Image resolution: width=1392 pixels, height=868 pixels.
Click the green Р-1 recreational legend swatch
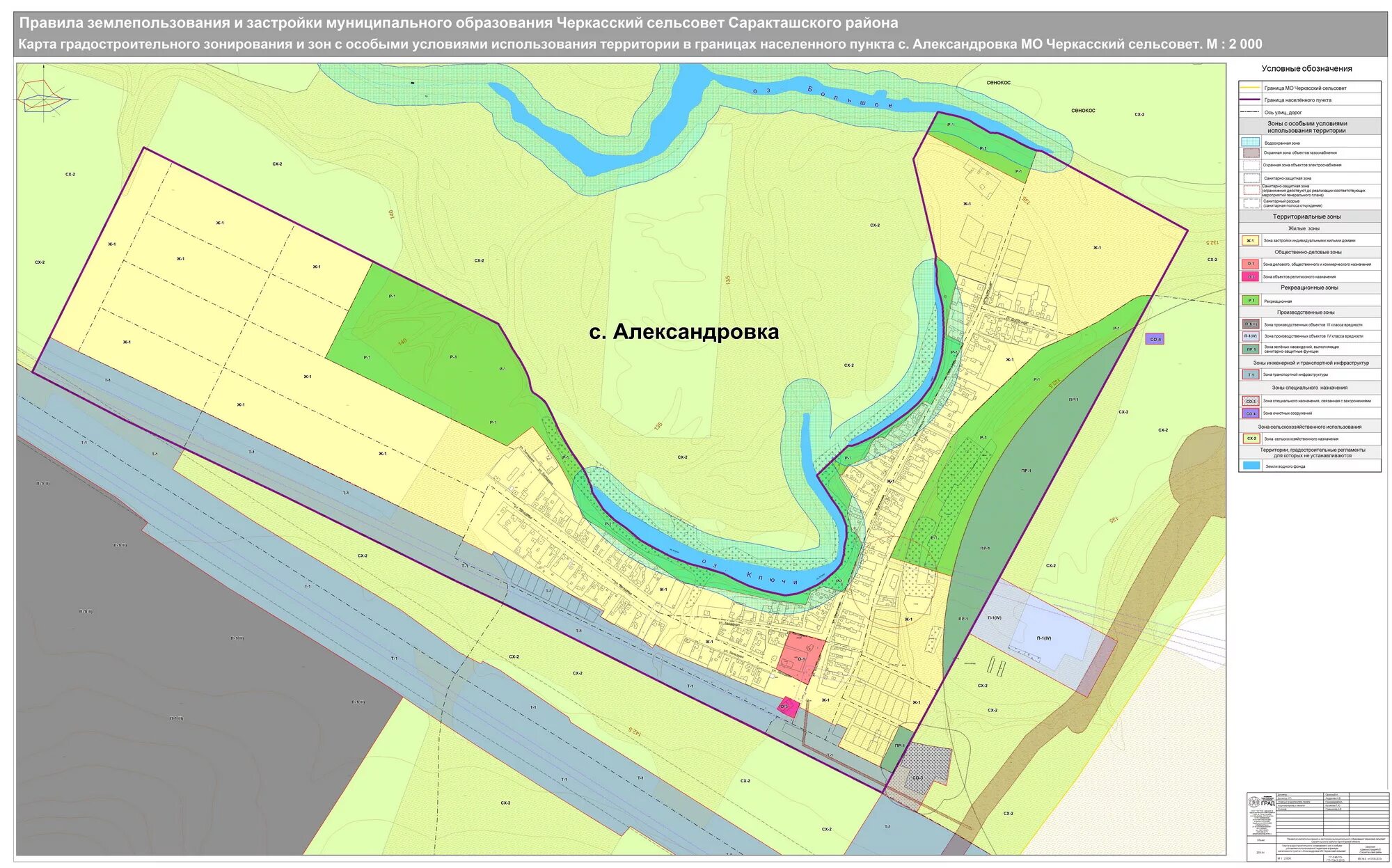[x=1250, y=301]
